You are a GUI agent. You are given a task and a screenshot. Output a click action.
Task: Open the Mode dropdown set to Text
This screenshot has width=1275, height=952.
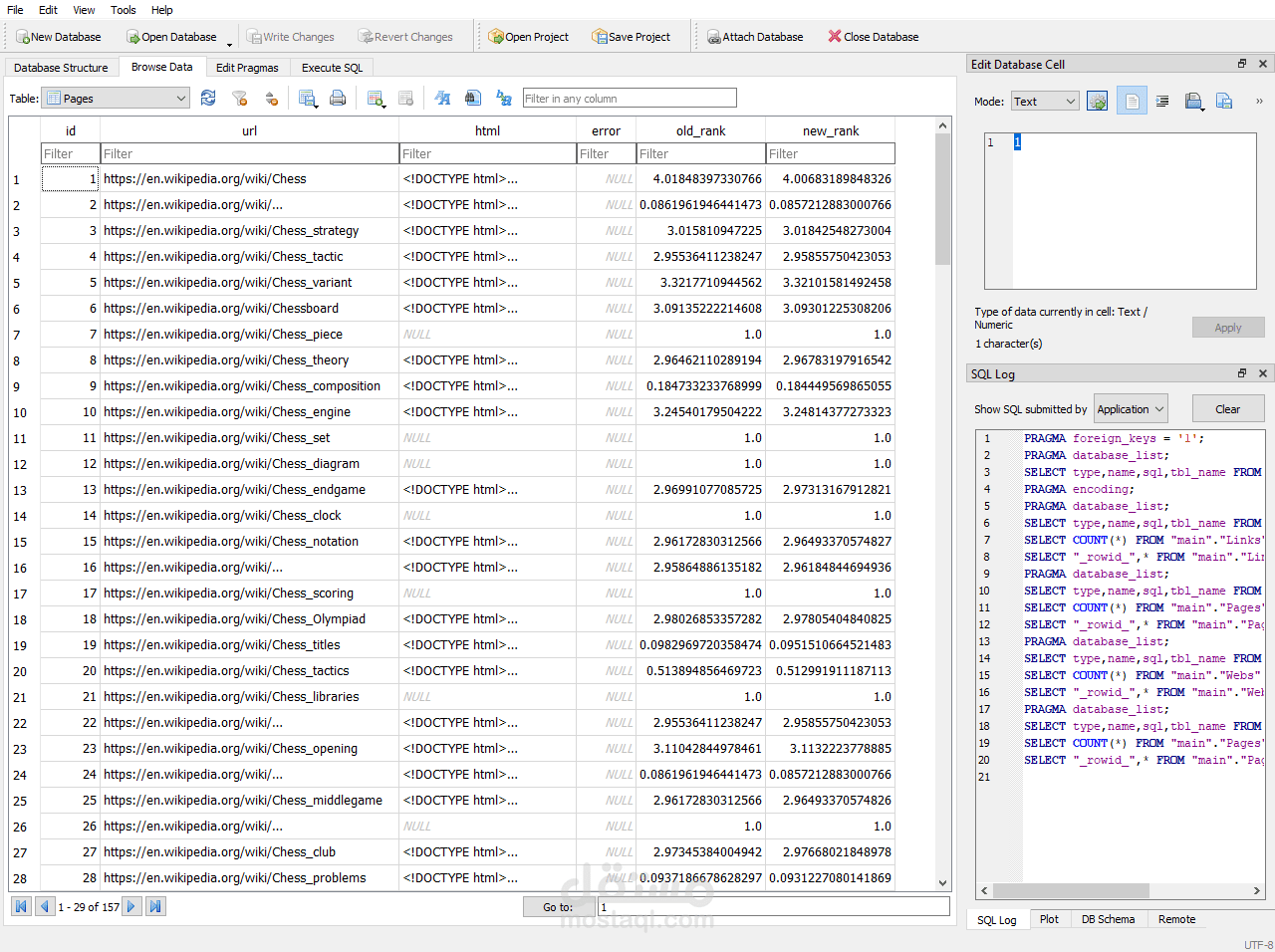pyautogui.click(x=1044, y=102)
